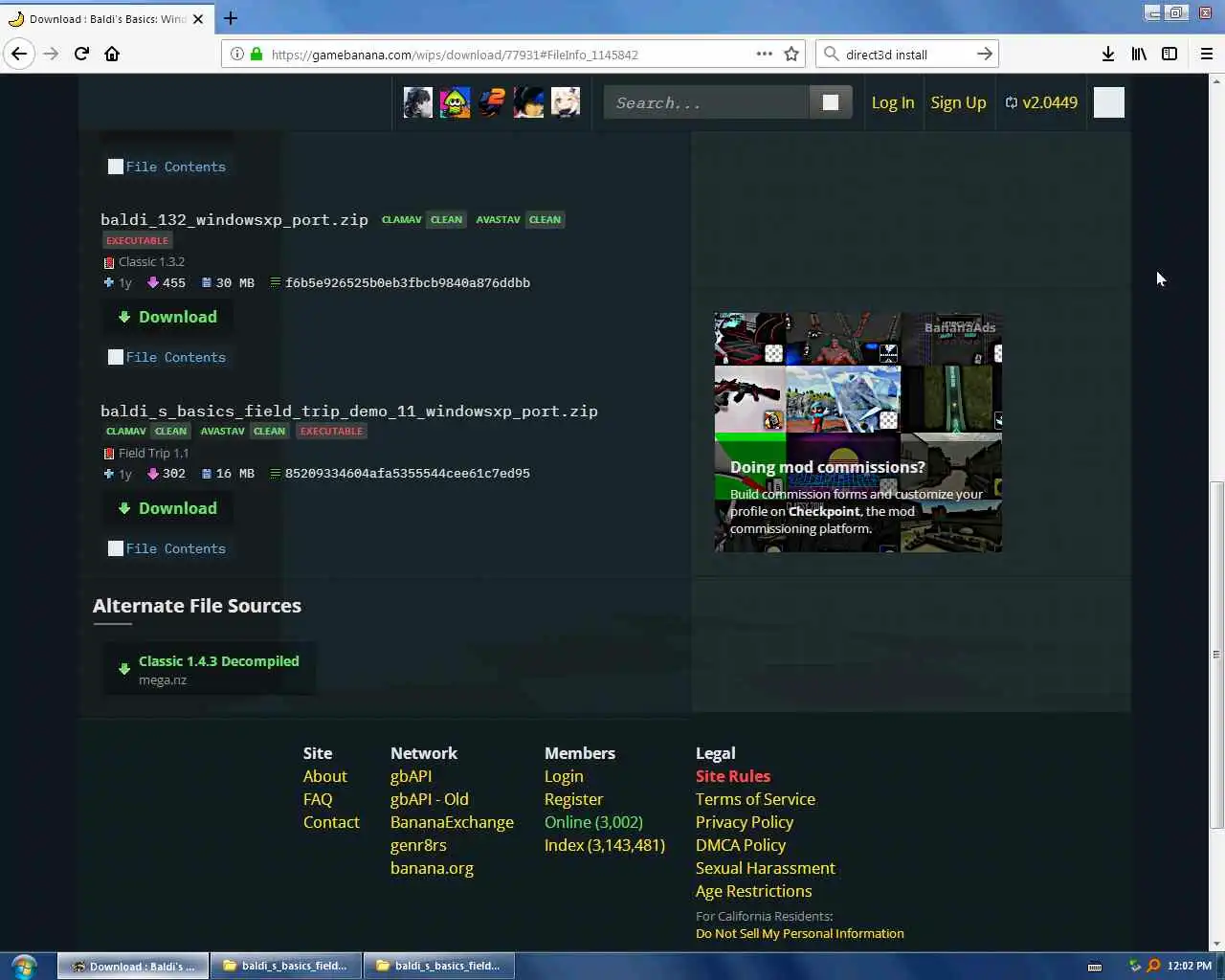Open the banana.org link

coord(432,868)
